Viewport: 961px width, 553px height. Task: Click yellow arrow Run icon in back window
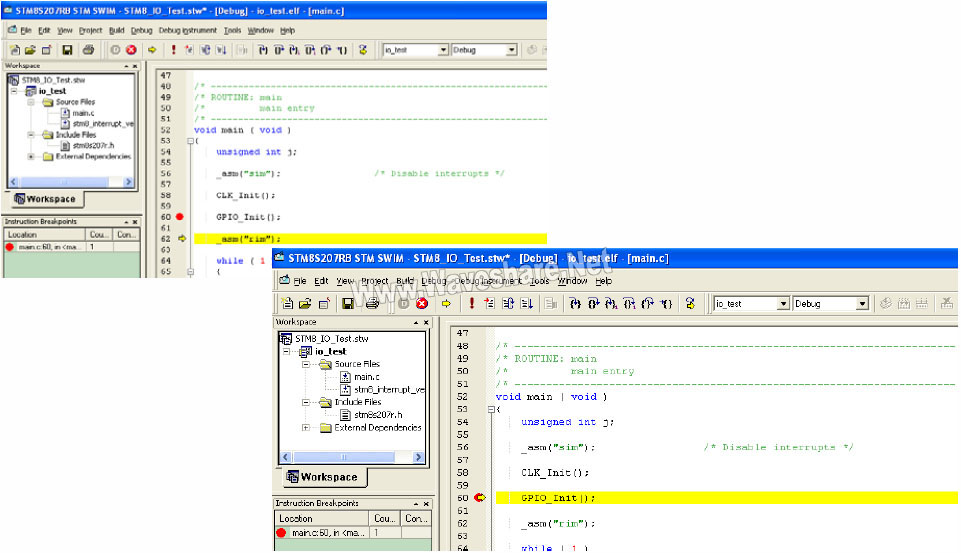152,50
